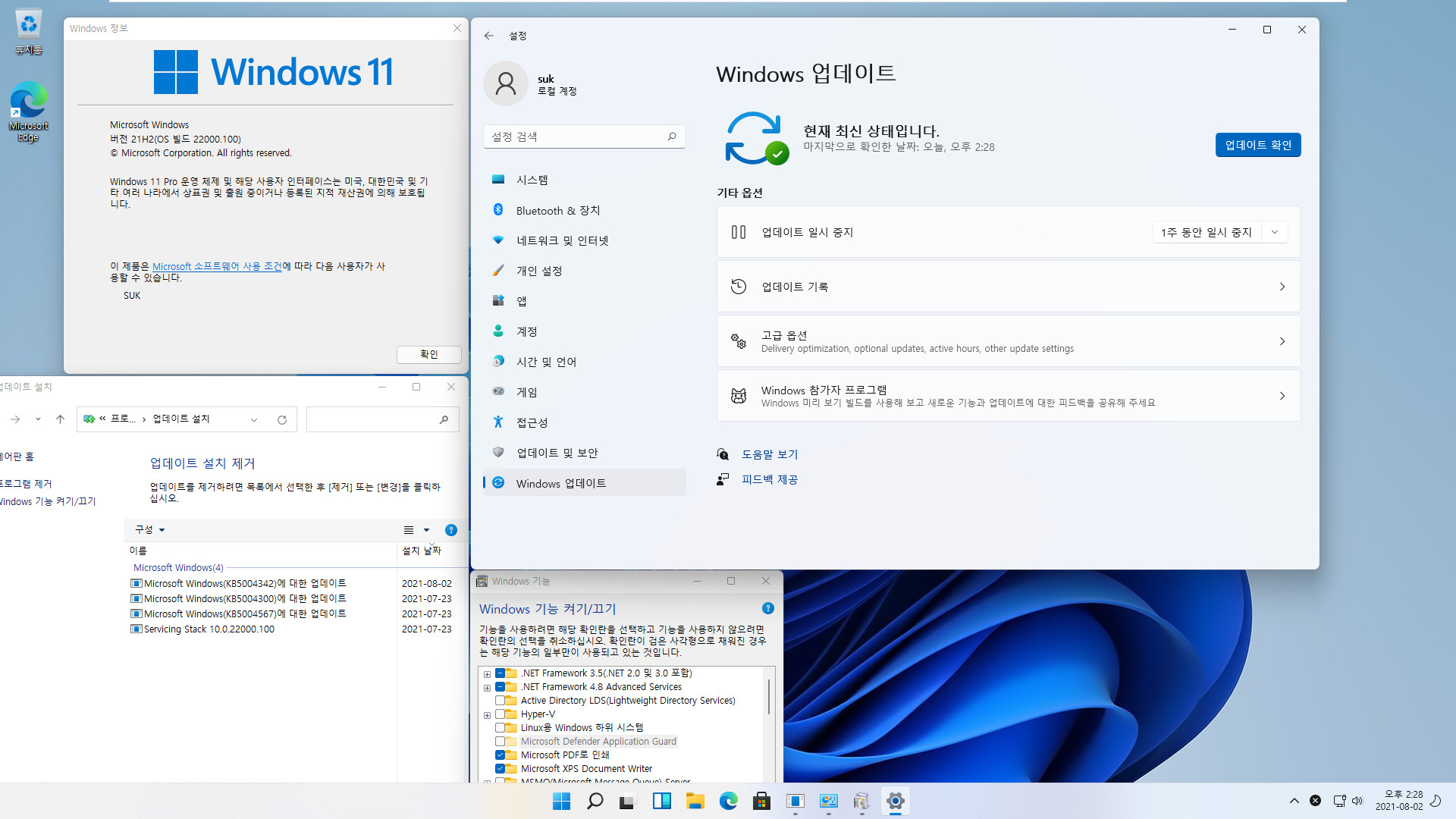Open 고급 옵션 page
This screenshot has width=1456, height=819.
[x=1009, y=341]
